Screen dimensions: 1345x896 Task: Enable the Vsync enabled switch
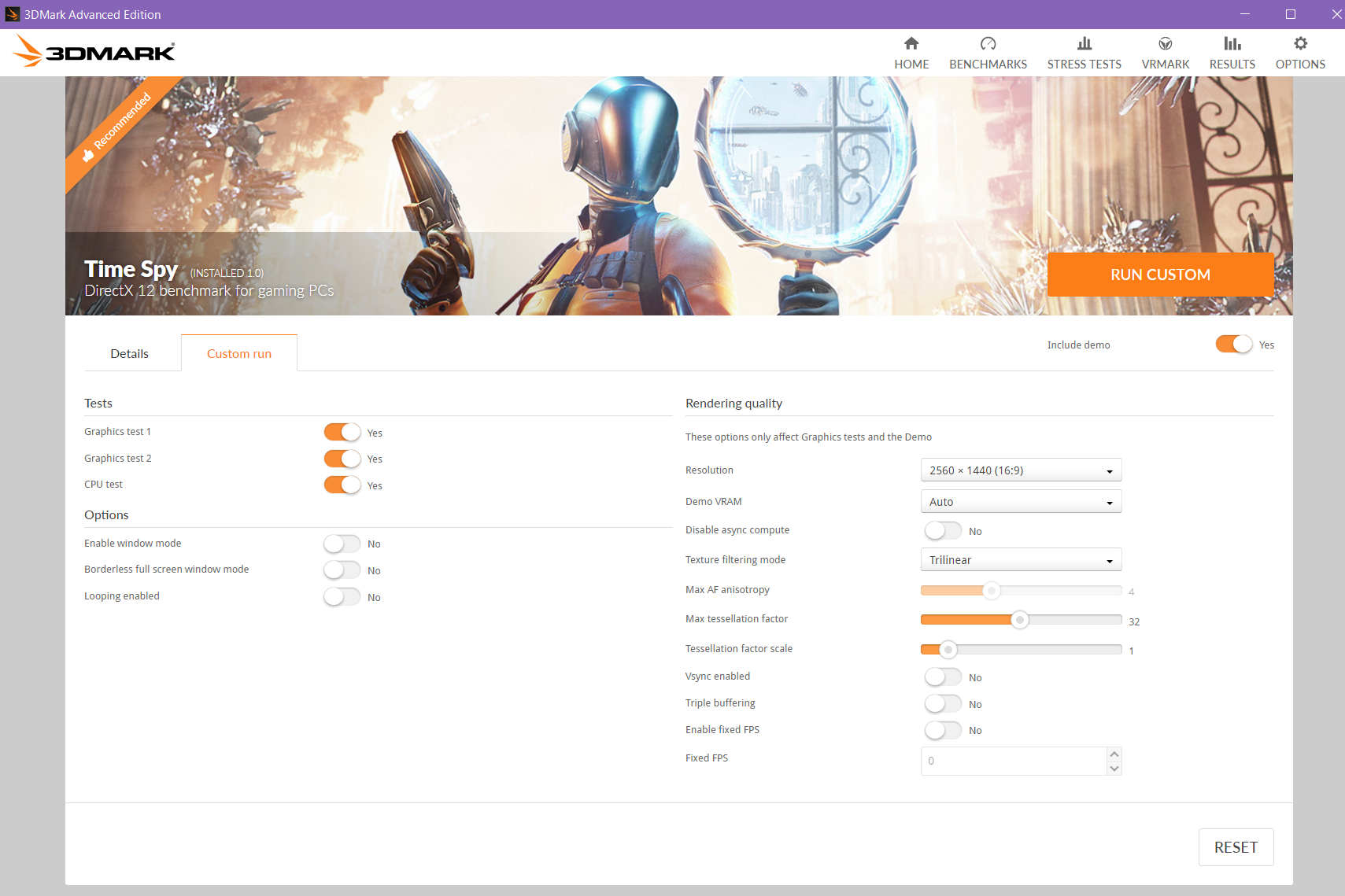pyautogui.click(x=942, y=677)
